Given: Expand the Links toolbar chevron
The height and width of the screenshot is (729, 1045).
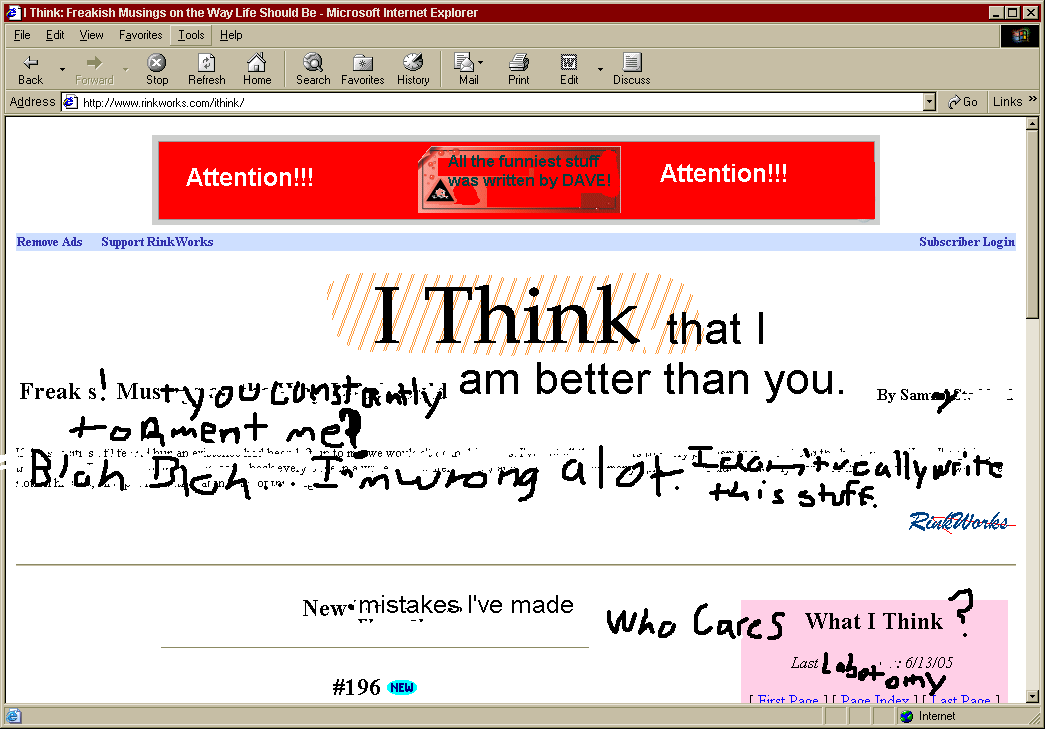Looking at the screenshot, I should point(1032,99).
